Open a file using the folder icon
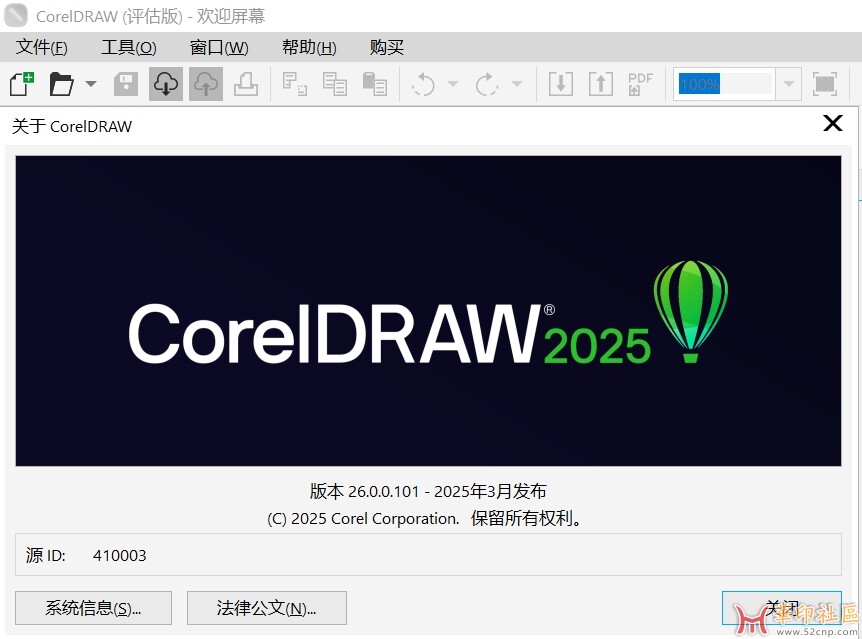The width and height of the screenshot is (862, 639). pyautogui.click(x=61, y=84)
